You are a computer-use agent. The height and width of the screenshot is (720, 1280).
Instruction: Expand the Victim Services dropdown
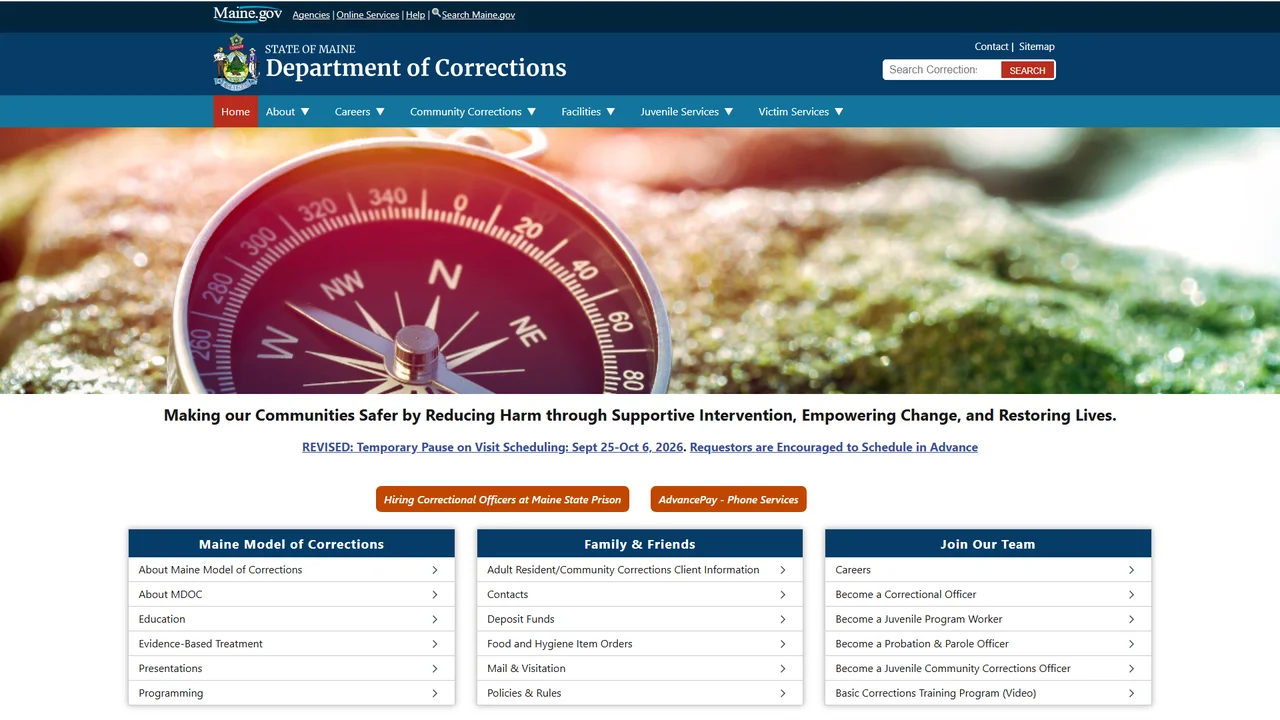tap(801, 112)
